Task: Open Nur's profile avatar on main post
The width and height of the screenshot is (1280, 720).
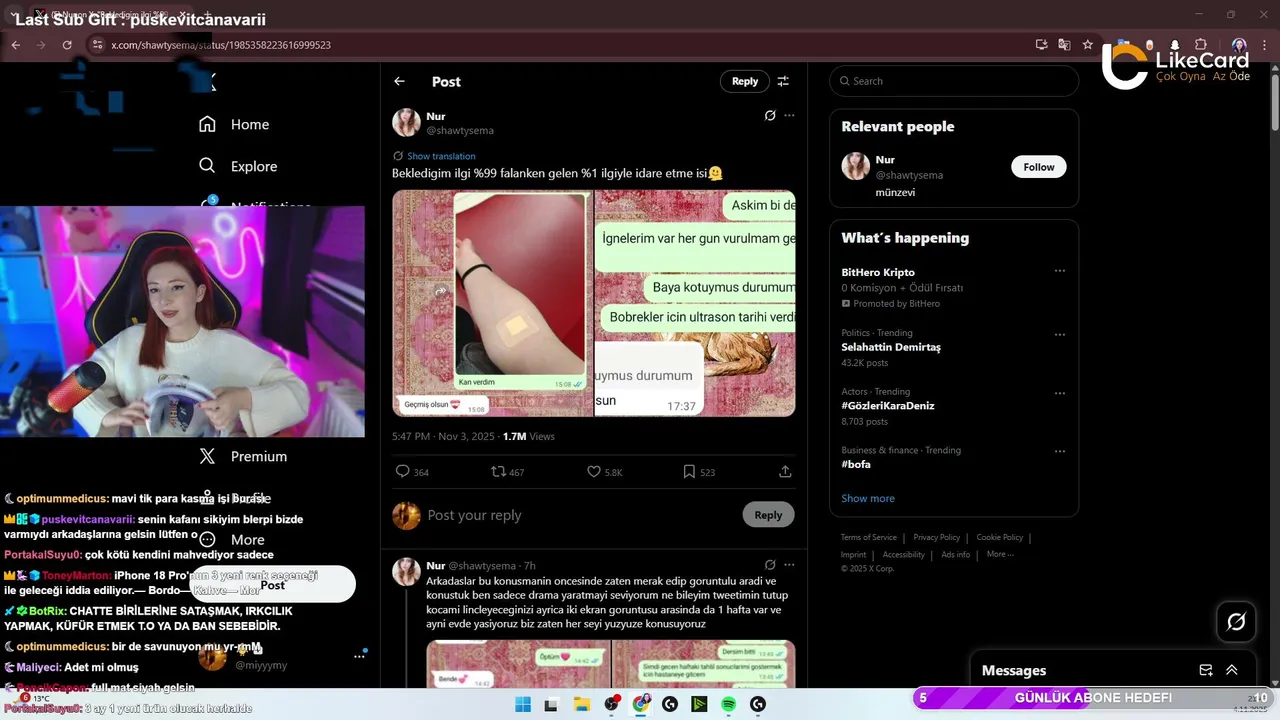Action: click(406, 123)
